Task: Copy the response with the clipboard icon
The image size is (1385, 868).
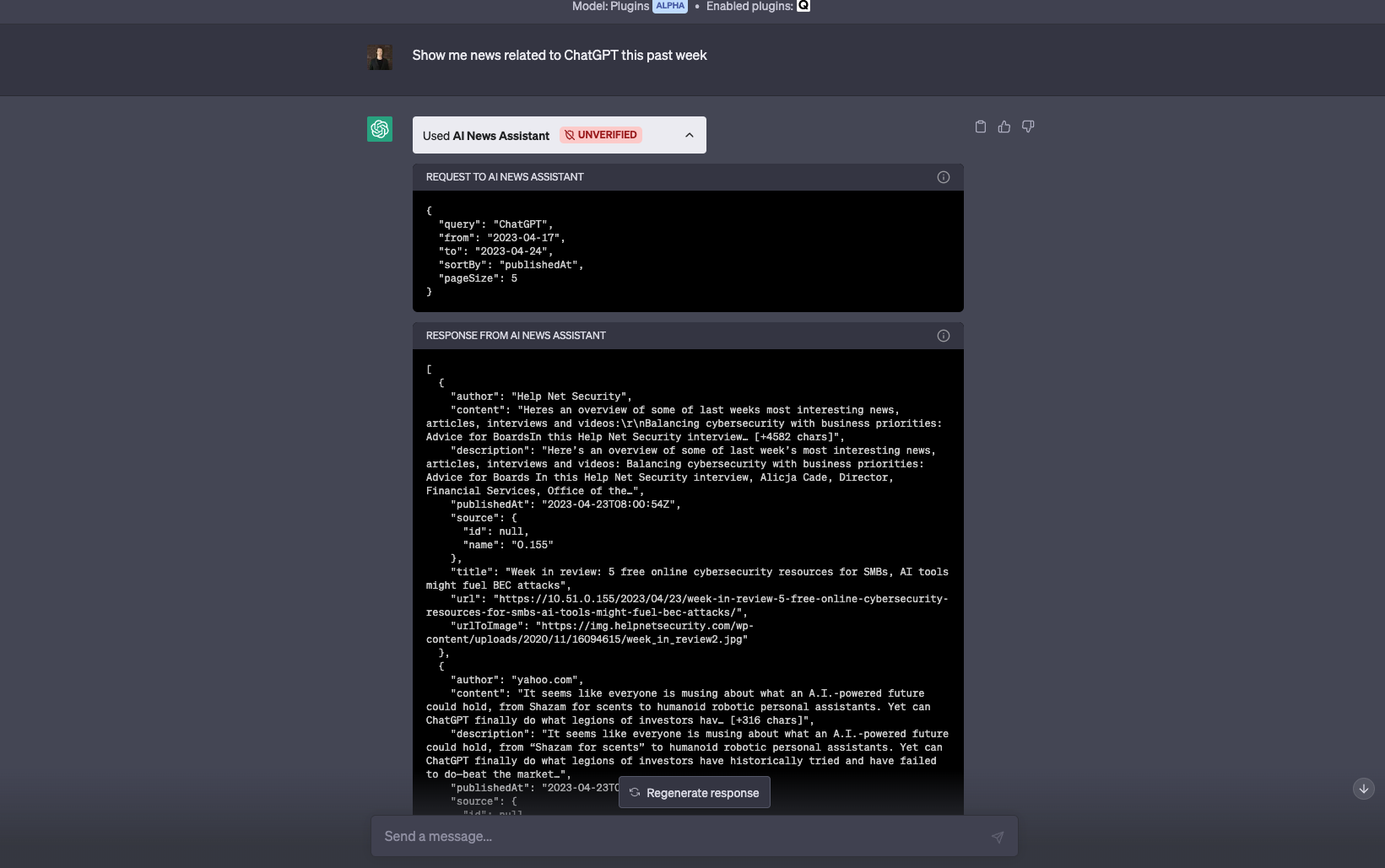Action: (x=980, y=127)
